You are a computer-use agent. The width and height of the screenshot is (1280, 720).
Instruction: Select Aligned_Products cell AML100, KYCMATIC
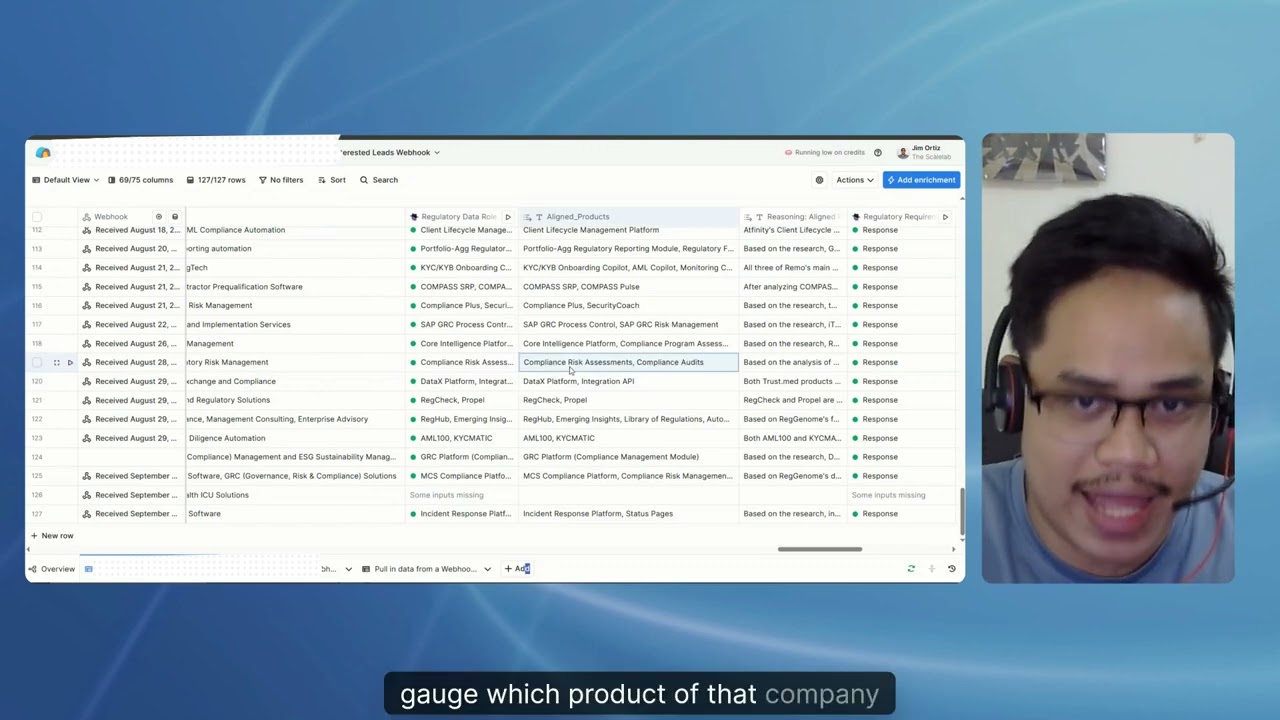pos(628,438)
